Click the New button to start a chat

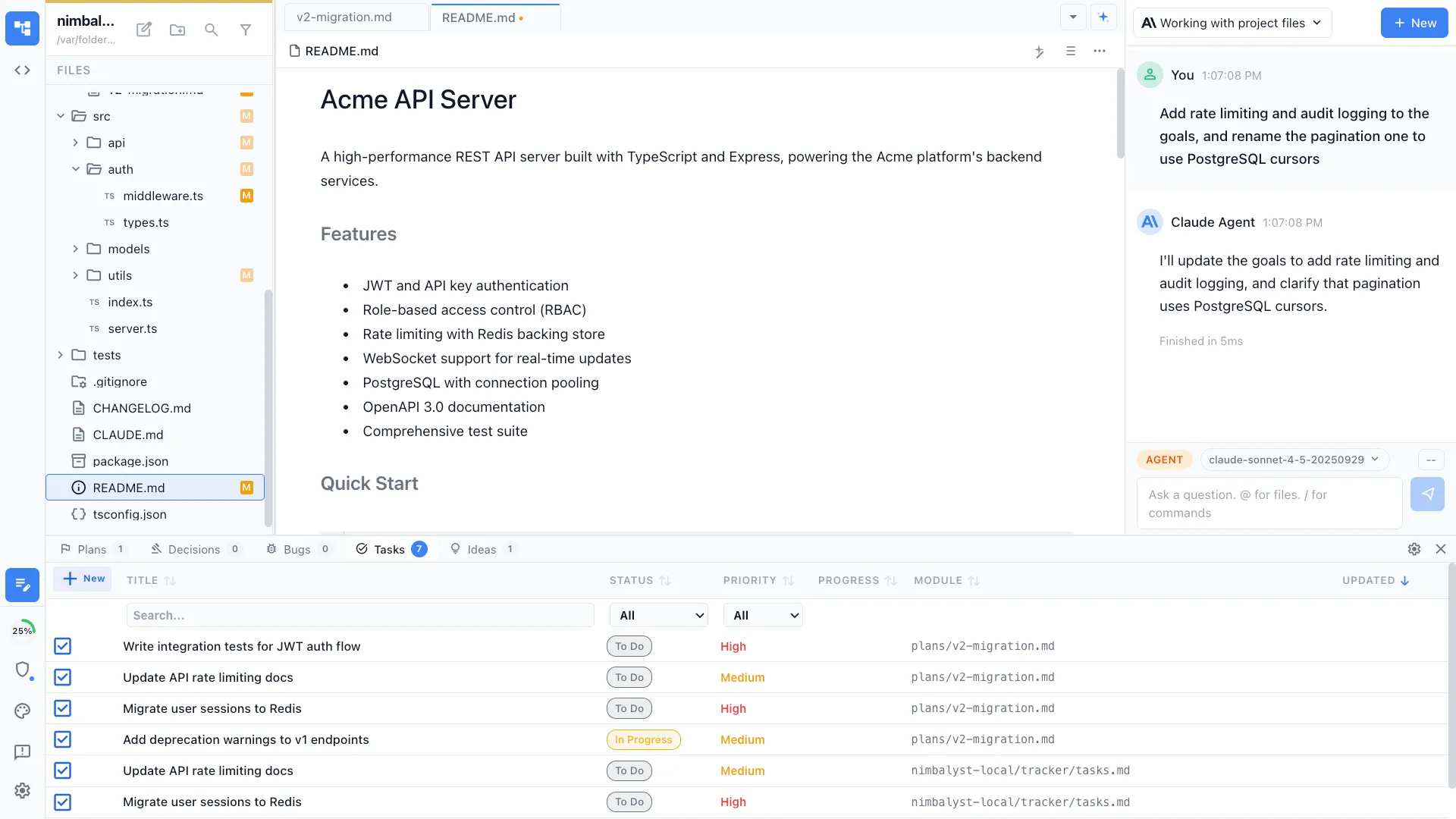[x=1414, y=23]
